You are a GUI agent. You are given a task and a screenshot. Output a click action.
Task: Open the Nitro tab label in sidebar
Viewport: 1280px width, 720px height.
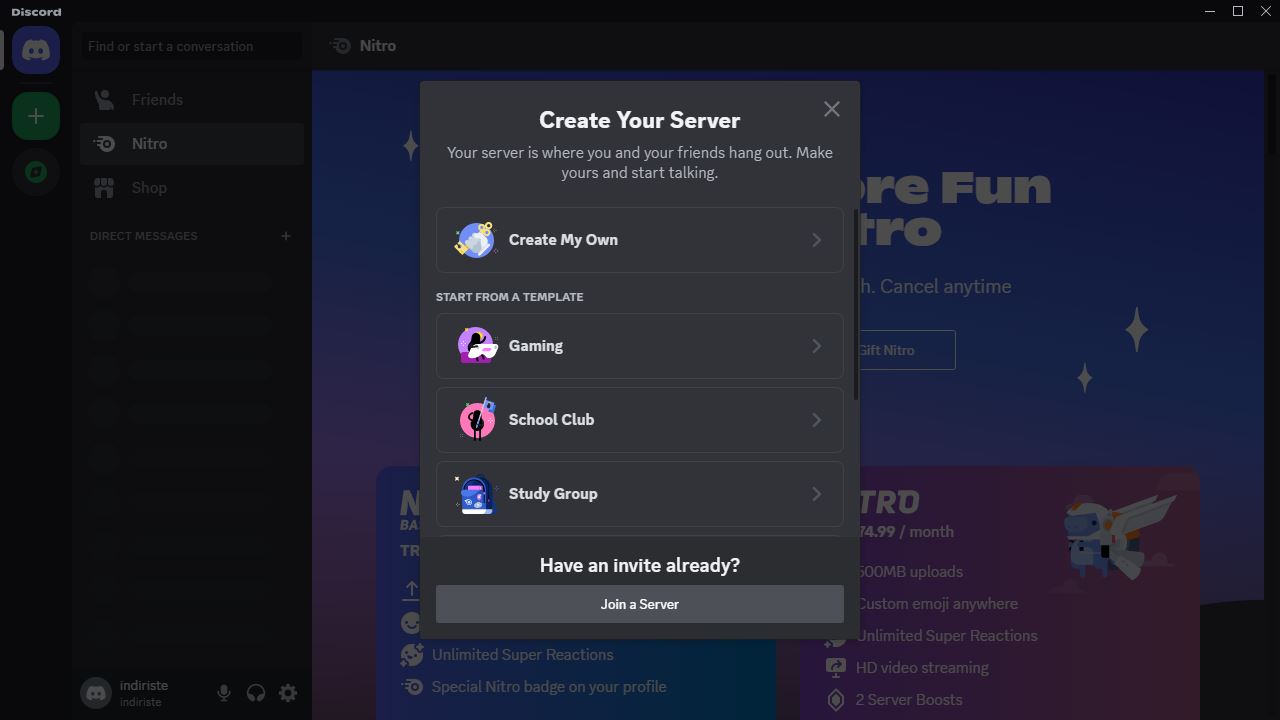click(149, 144)
